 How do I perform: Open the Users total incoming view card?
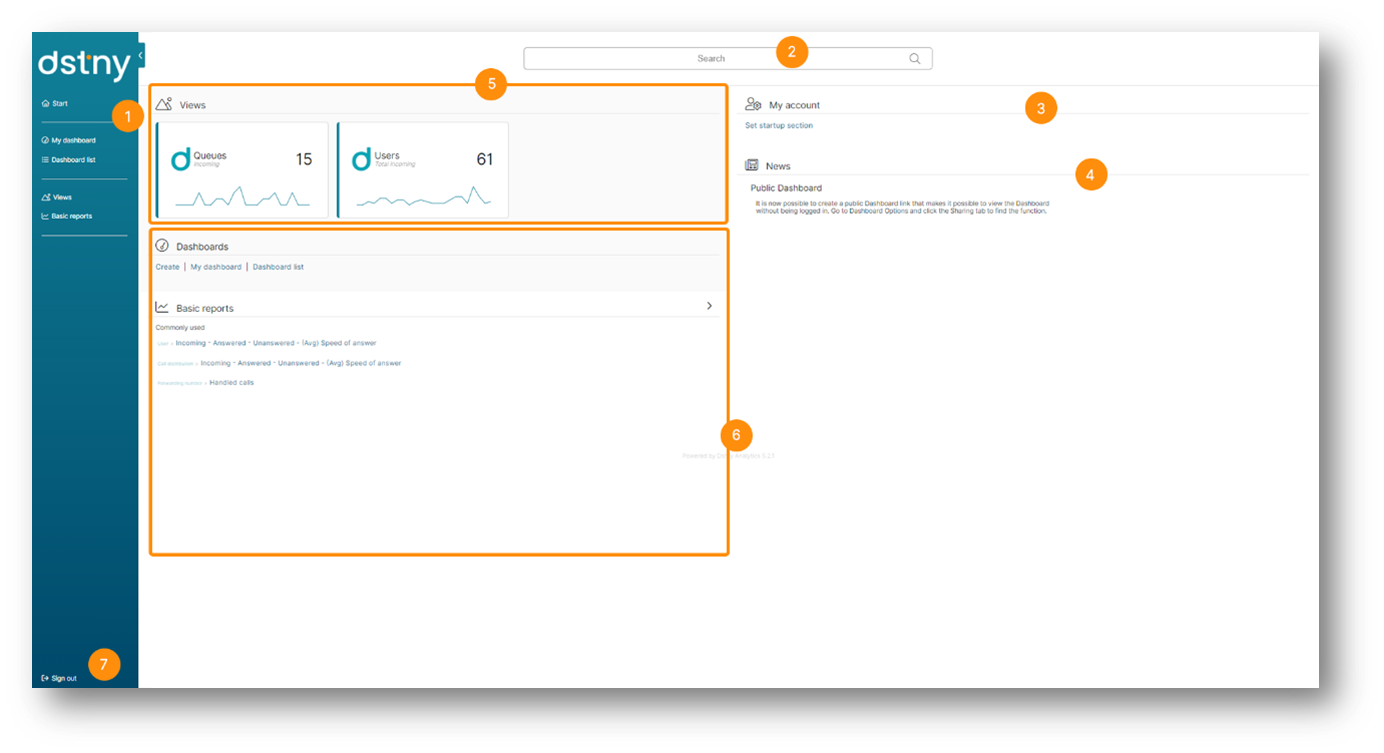pos(423,170)
